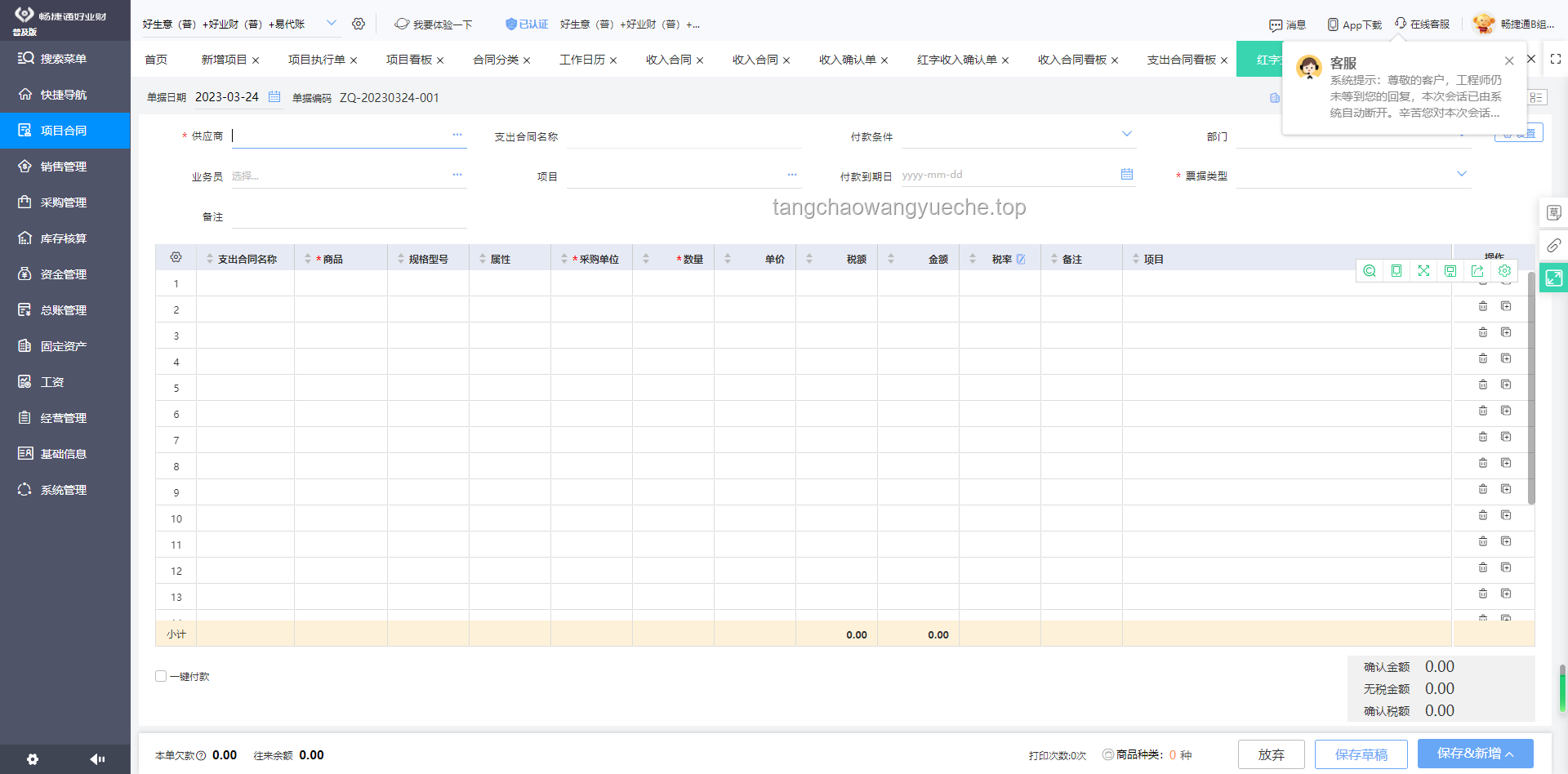Delete row 2 using trash icon
This screenshot has width=1568, height=774.
(1483, 306)
